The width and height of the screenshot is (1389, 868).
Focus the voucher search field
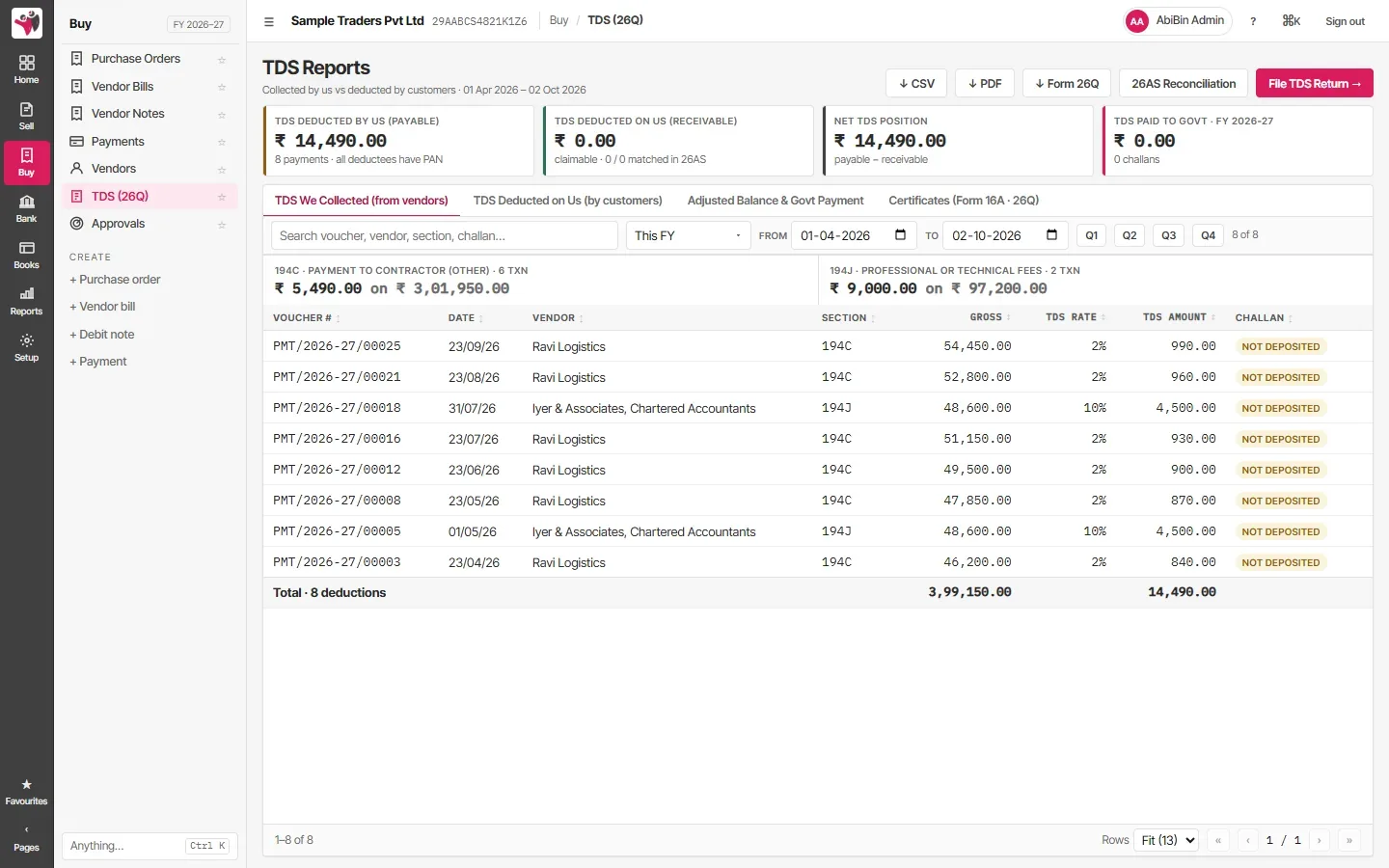pos(445,235)
